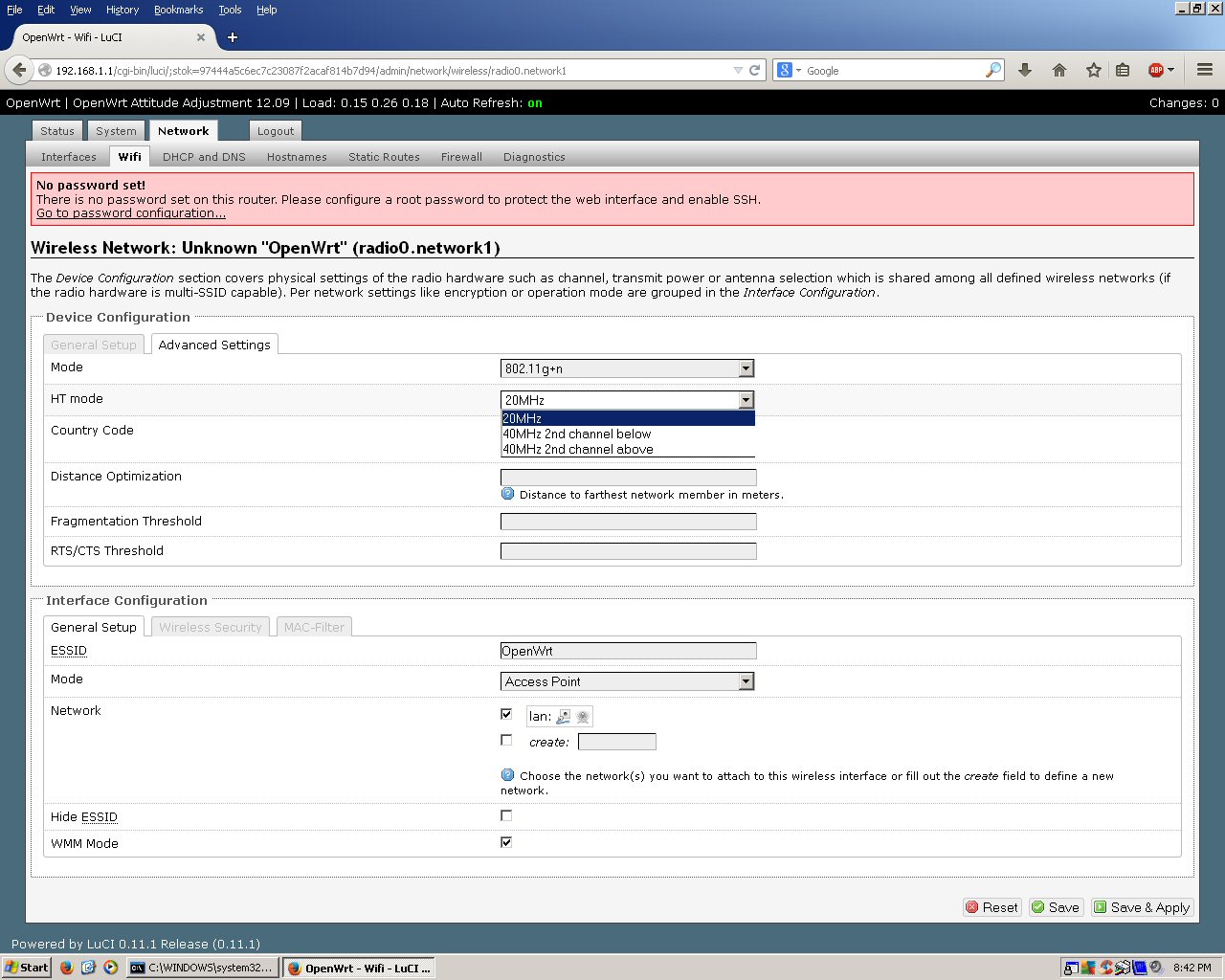
Task: Switch to MAC-Filter tab
Action: pos(314,627)
